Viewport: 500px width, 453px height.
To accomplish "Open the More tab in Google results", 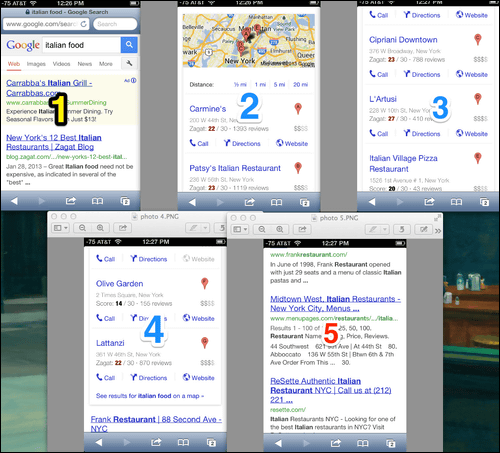I will coord(106,64).
